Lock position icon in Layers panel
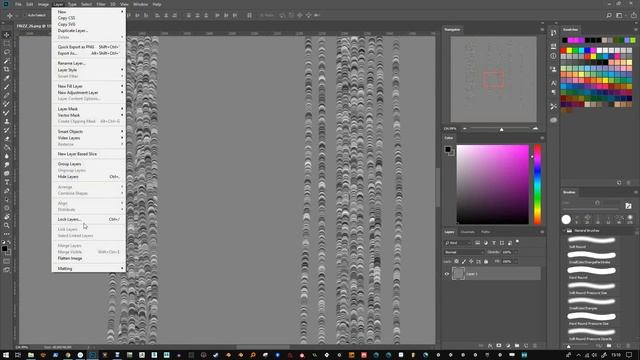 (471, 261)
